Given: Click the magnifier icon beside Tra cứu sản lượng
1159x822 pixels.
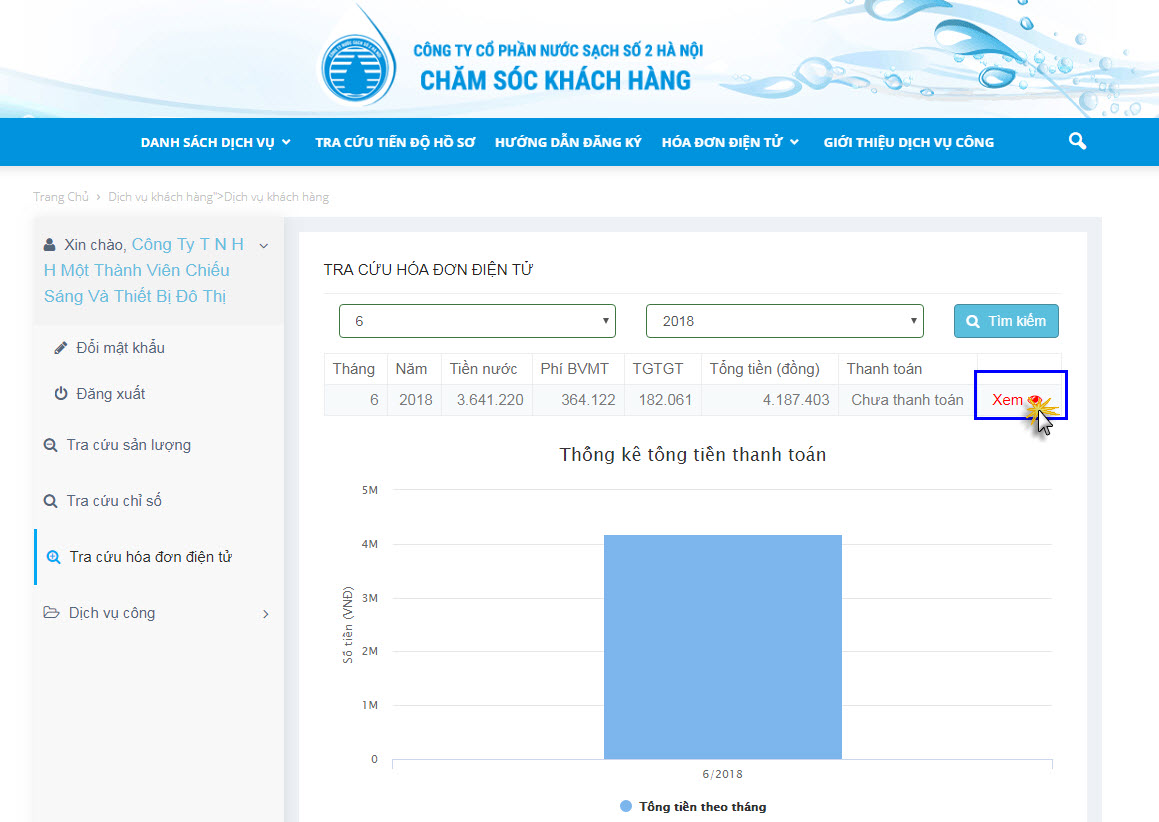Looking at the screenshot, I should coord(52,445).
